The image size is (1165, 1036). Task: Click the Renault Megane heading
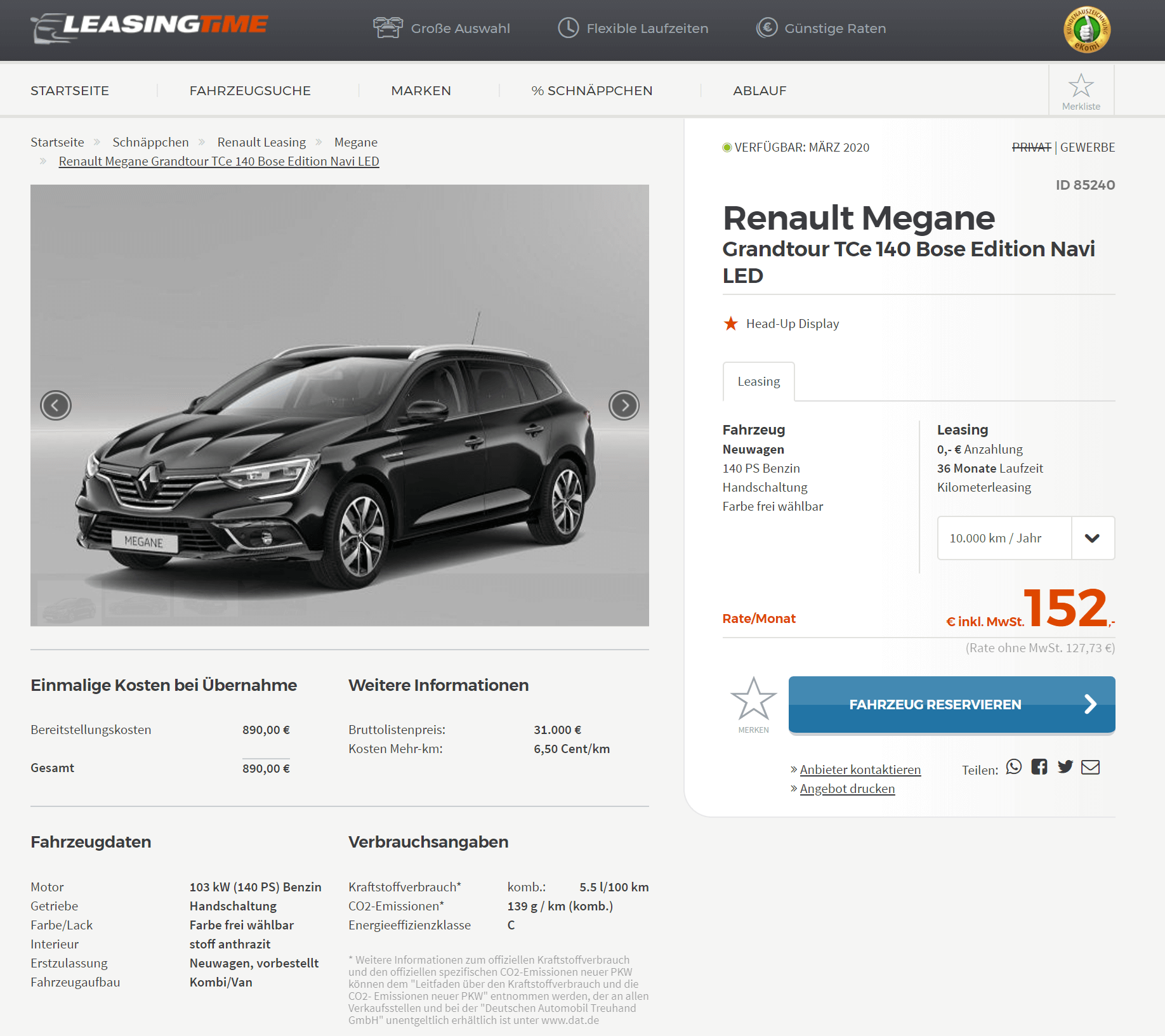[x=859, y=218]
